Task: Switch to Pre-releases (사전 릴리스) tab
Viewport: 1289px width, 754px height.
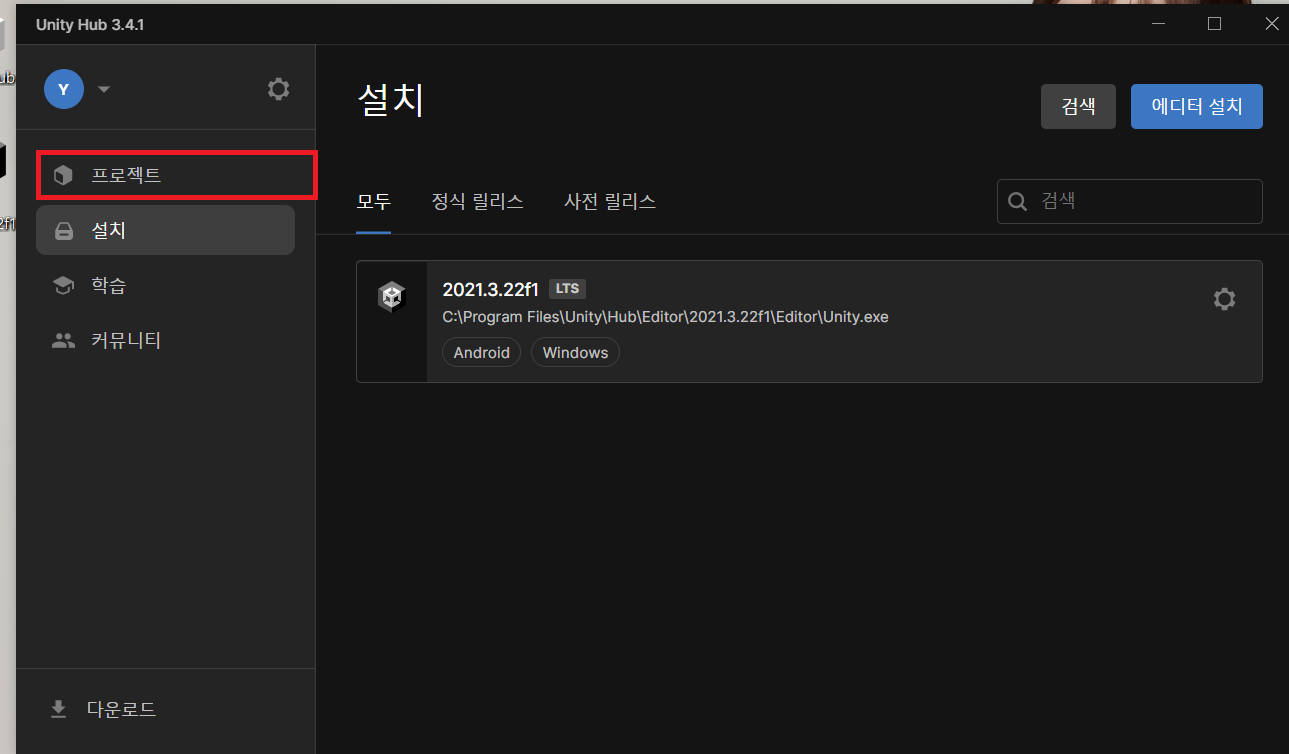Action: [x=610, y=201]
